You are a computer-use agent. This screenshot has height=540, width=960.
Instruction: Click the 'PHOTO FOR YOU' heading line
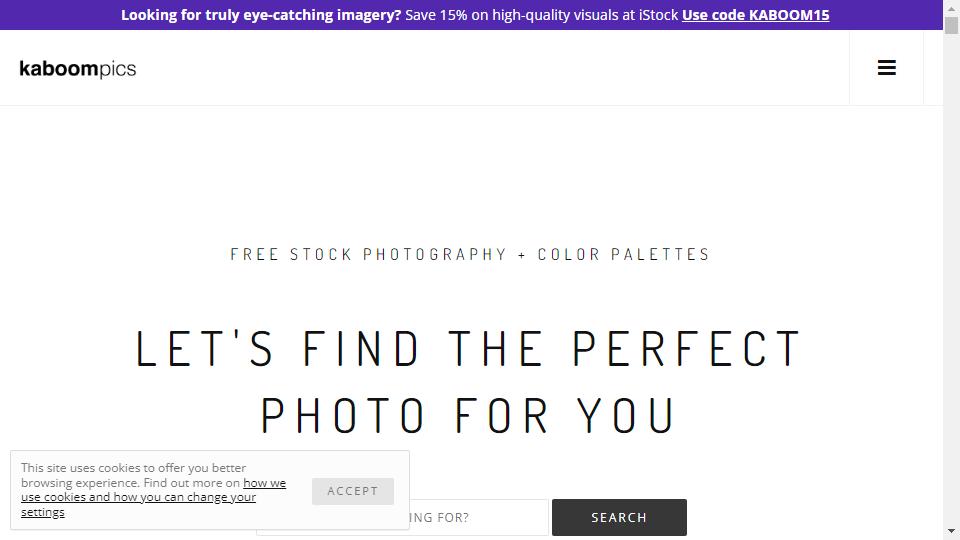click(x=468, y=416)
